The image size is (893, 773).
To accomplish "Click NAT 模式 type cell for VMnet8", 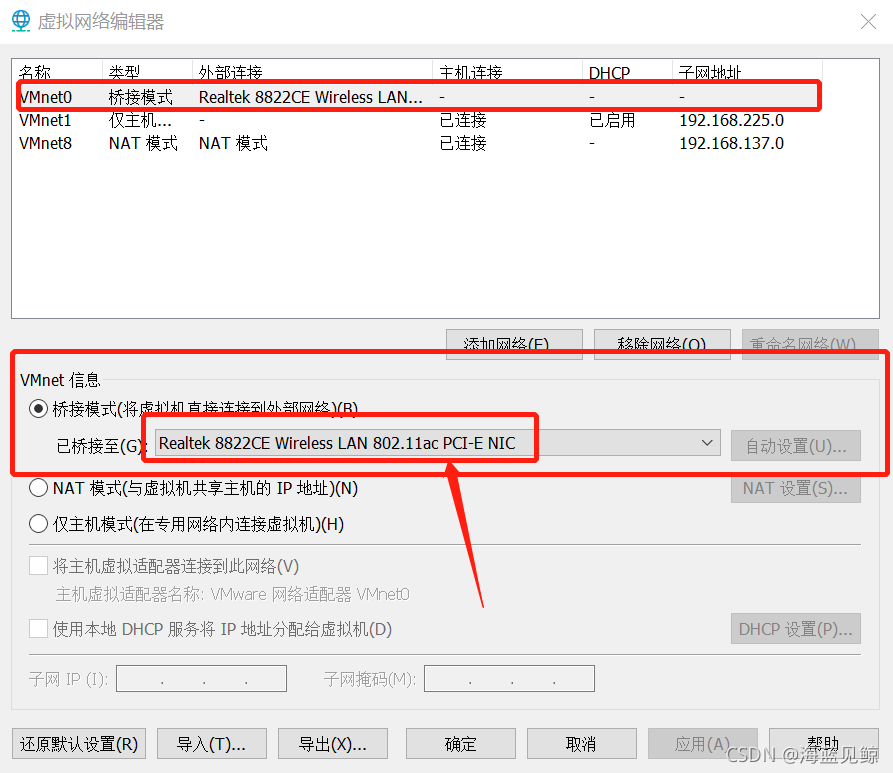I will [x=143, y=143].
